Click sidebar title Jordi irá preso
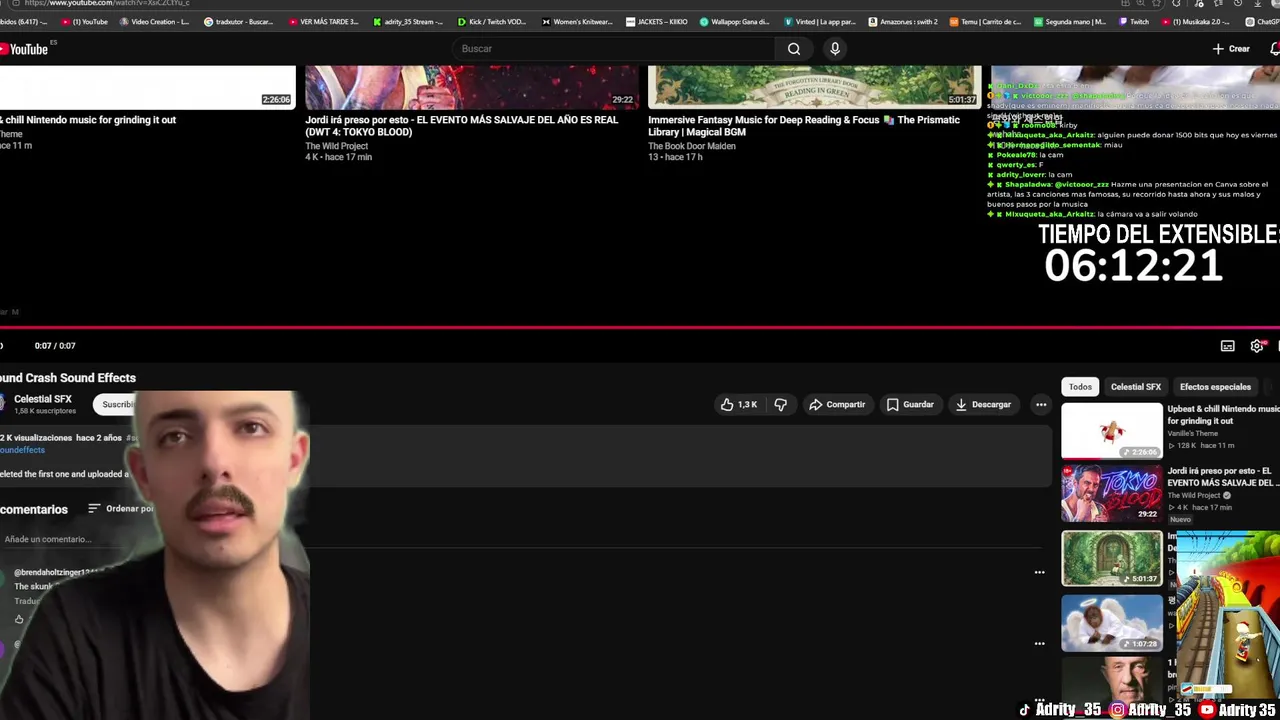This screenshot has width=1280, height=720. pos(1223,477)
